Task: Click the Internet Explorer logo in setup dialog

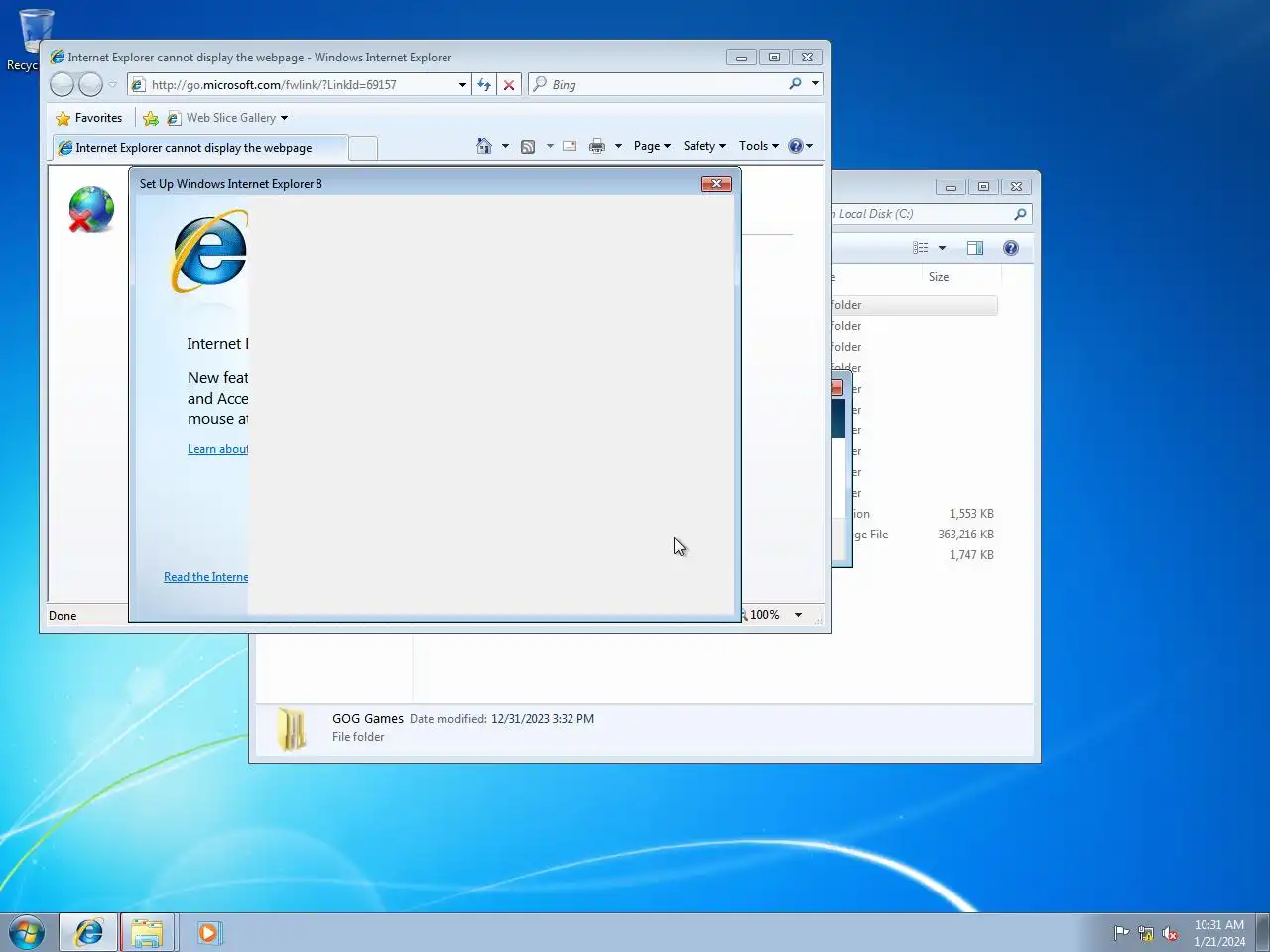Action: click(x=209, y=251)
